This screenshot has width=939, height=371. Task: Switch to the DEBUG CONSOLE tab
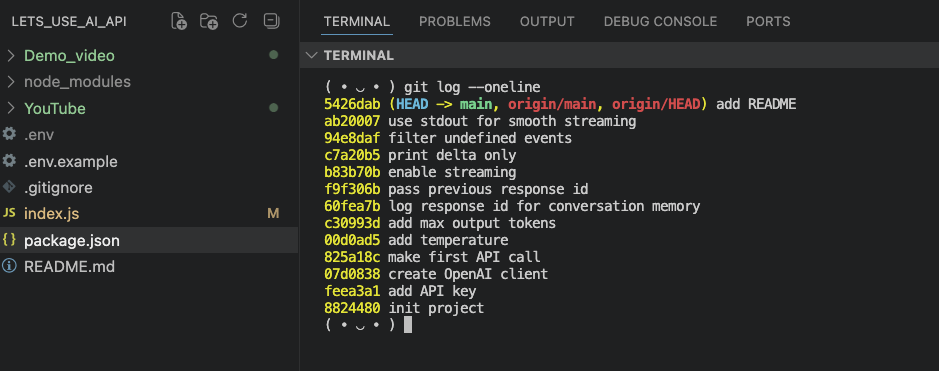[x=660, y=22]
